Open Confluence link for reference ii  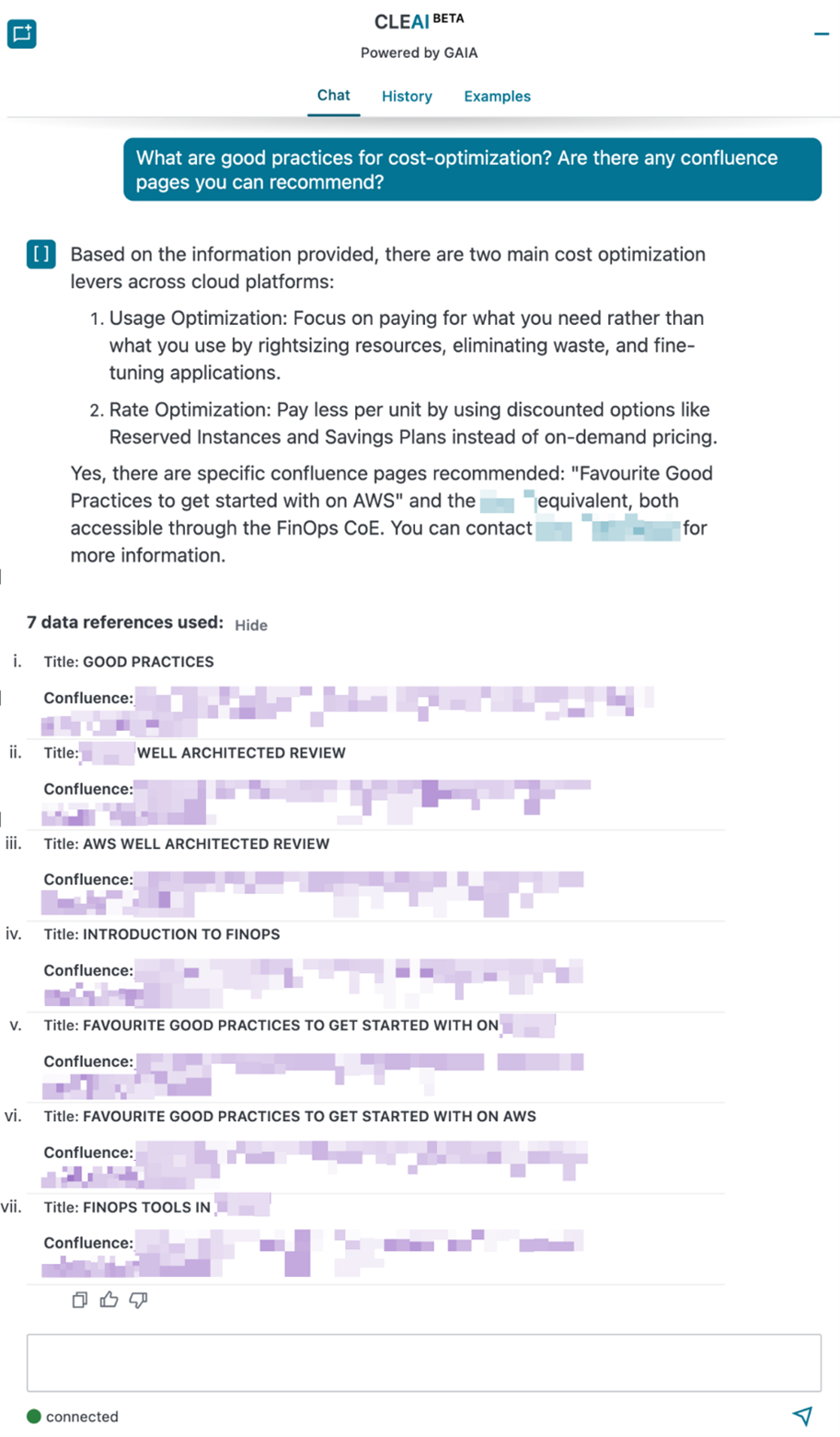(359, 790)
